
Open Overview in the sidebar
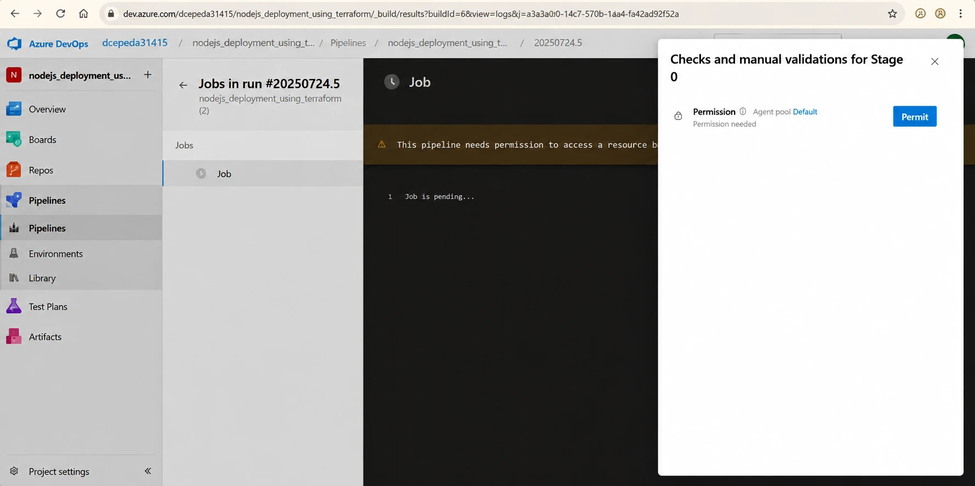81,109
